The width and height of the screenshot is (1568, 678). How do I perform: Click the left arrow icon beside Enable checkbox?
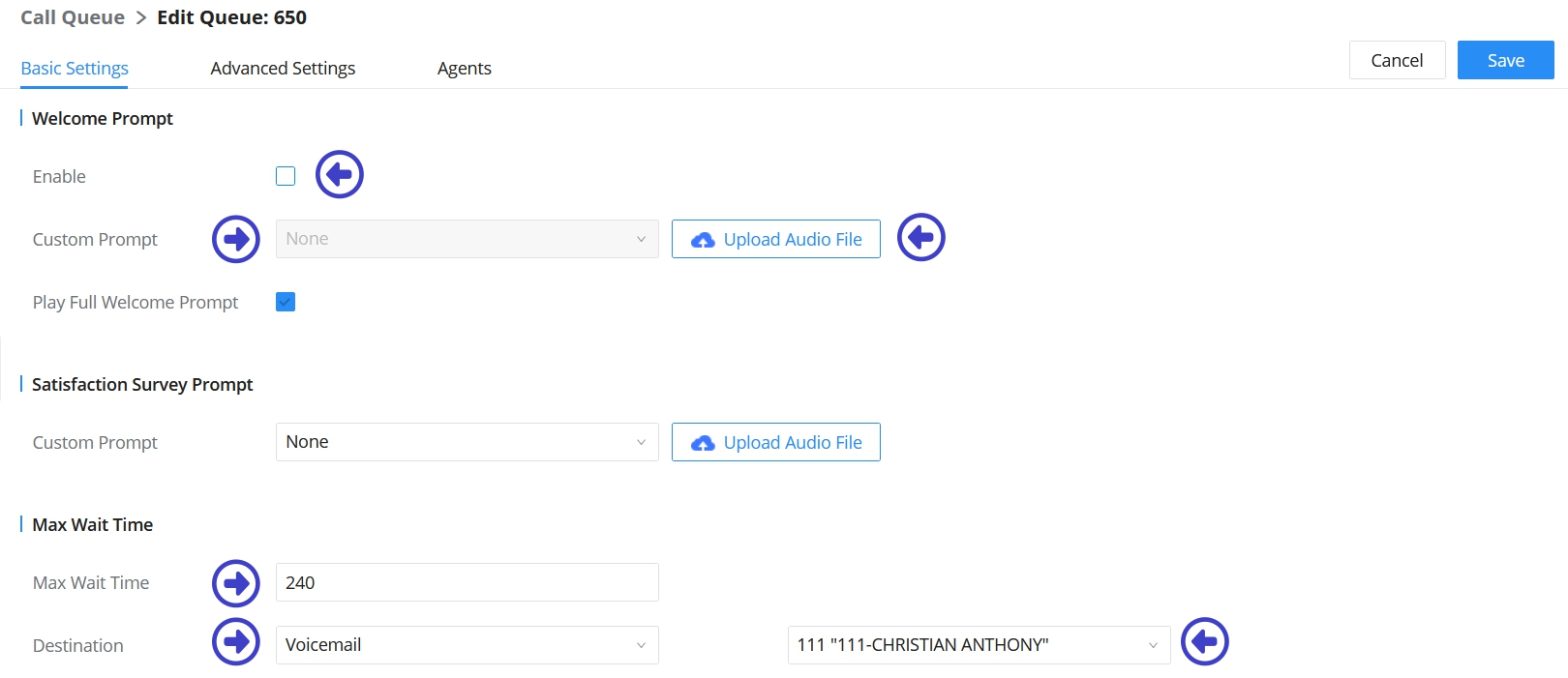coord(339,175)
